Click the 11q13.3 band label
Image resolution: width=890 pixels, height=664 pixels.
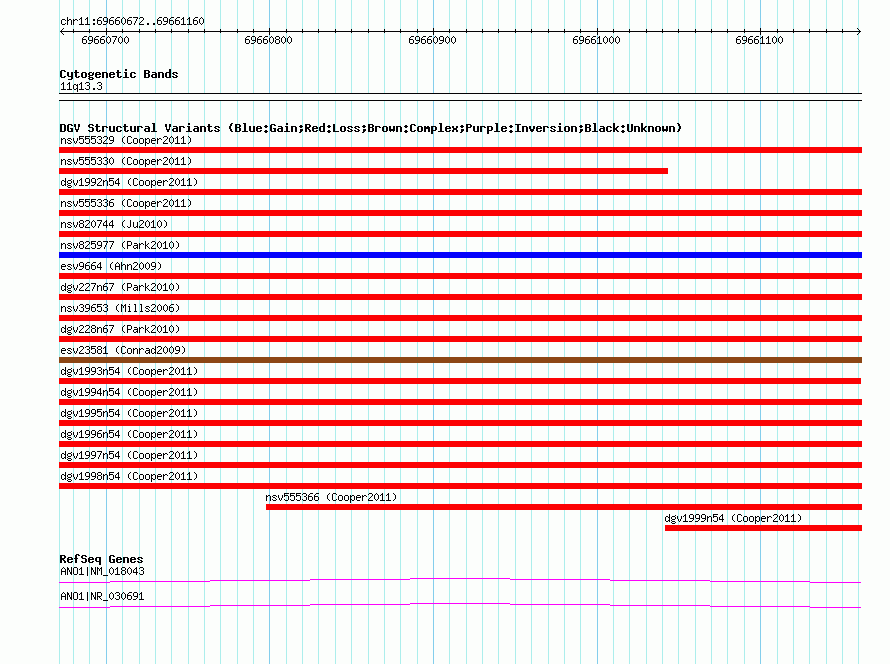click(81, 86)
